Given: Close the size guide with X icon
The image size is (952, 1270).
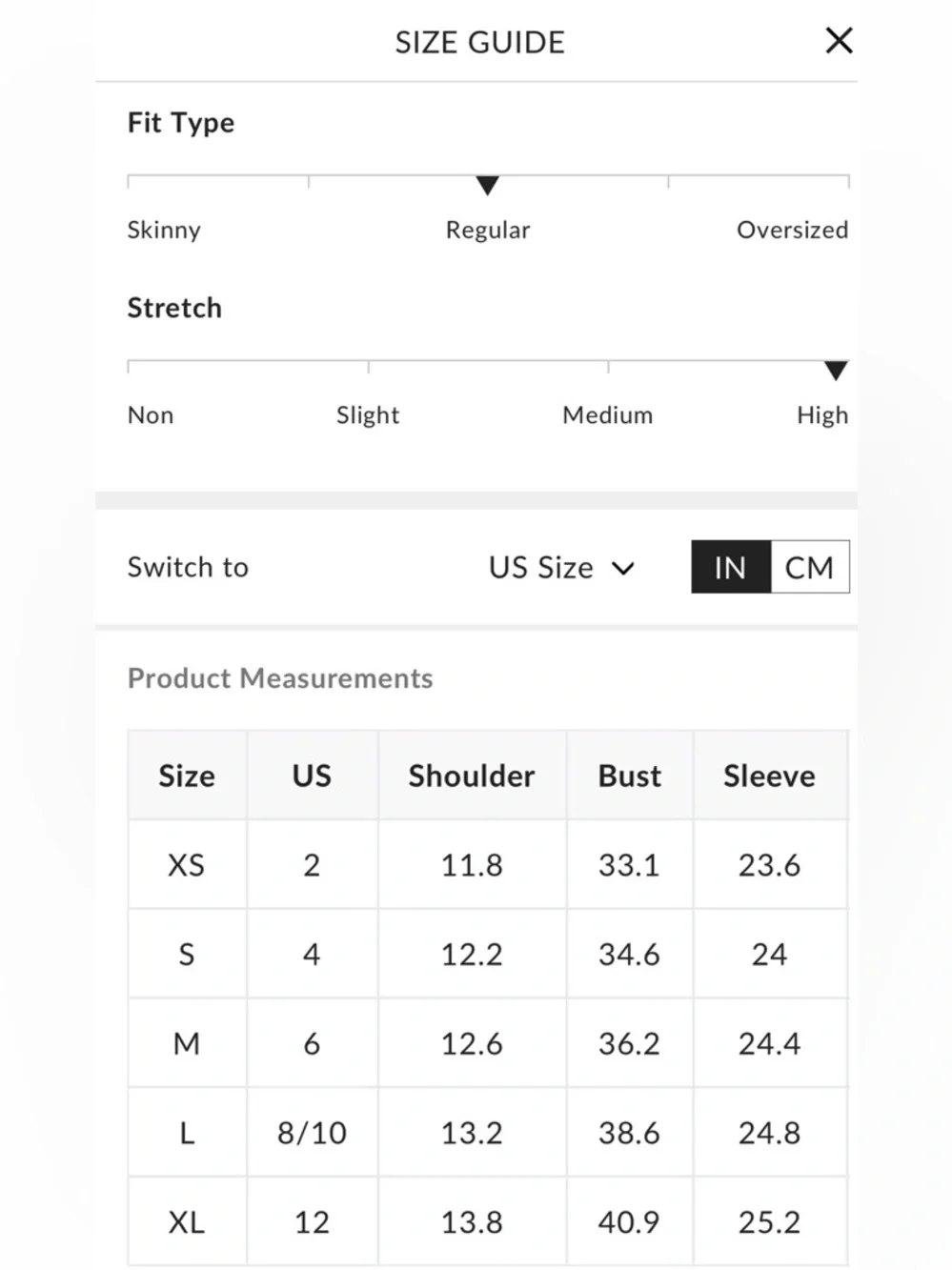Looking at the screenshot, I should [x=839, y=41].
